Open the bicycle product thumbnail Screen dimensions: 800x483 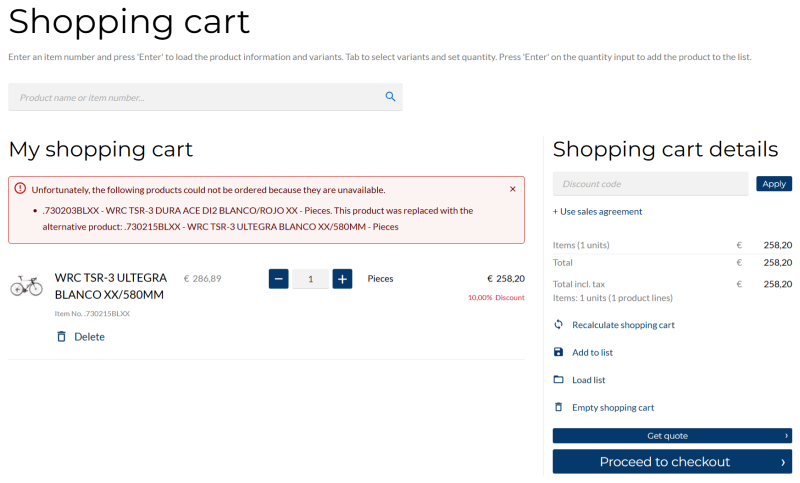(x=27, y=287)
